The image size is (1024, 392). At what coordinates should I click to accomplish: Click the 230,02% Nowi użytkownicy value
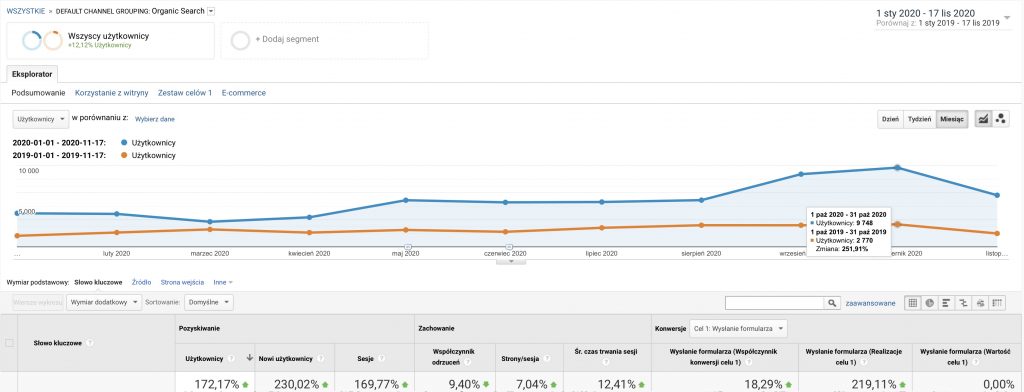pos(296,384)
